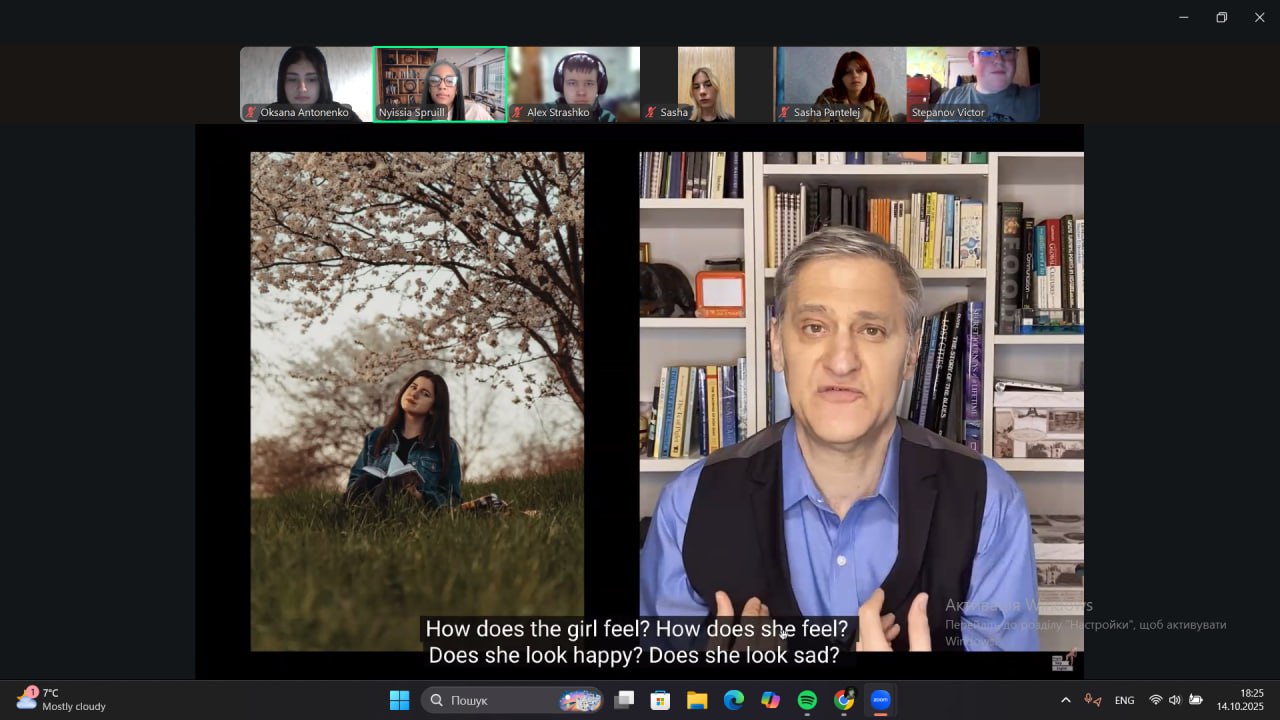Image resolution: width=1280 pixels, height=720 pixels.
Task: Click the Windows Start button
Action: coord(399,700)
